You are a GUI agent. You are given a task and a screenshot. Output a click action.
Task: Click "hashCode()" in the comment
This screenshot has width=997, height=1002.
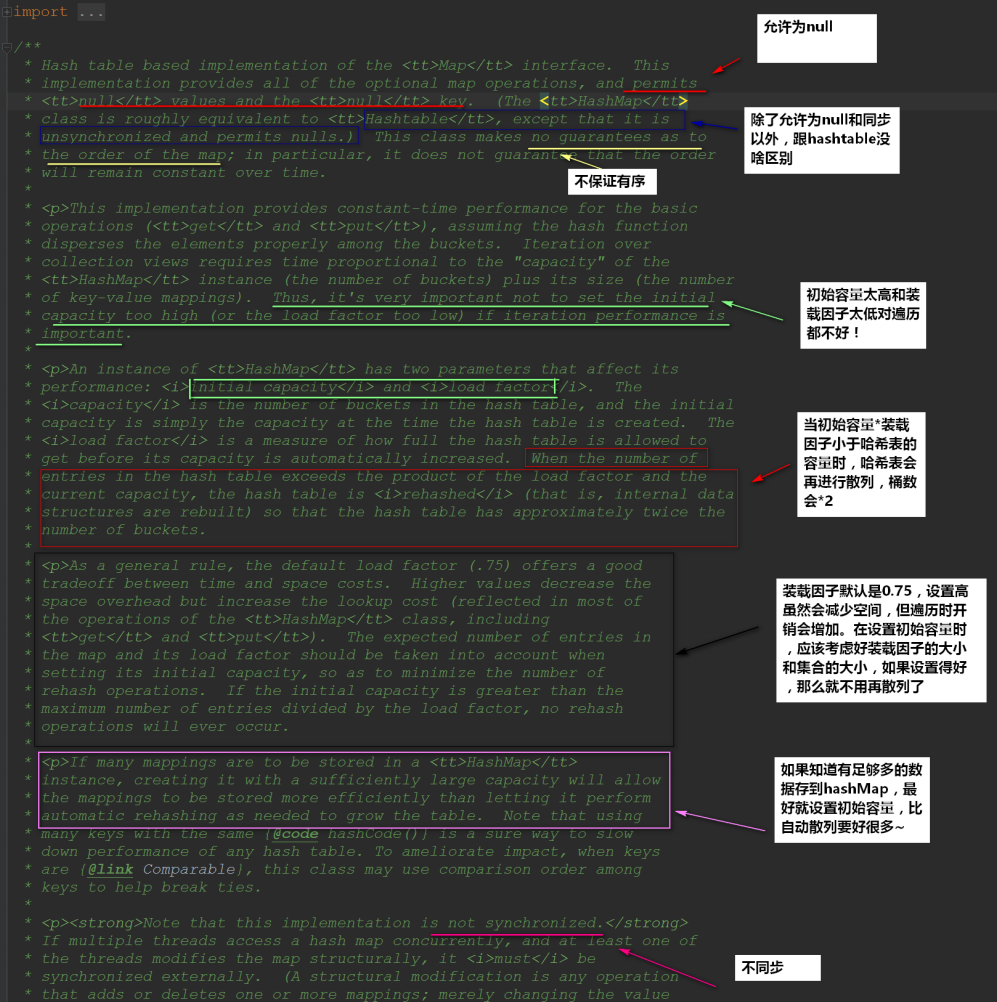click(374, 833)
